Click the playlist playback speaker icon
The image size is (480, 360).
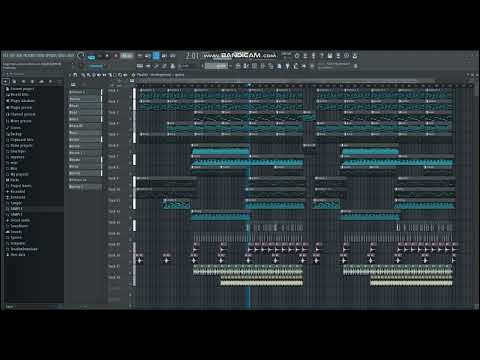click(125, 75)
